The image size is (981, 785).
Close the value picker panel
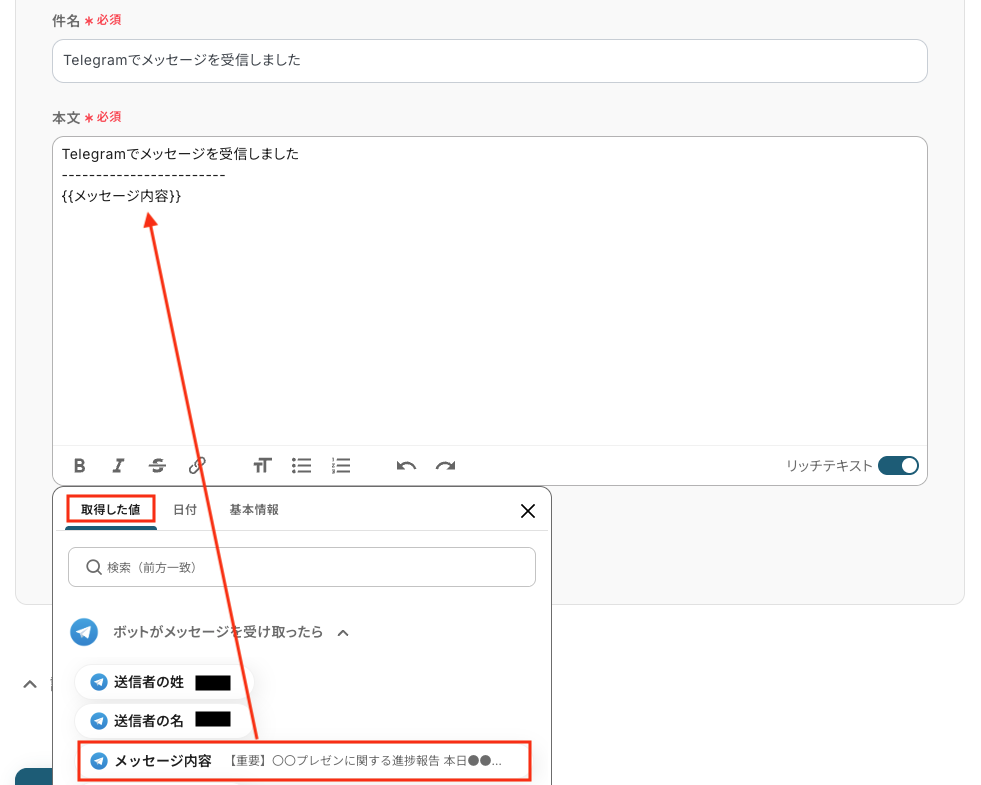click(527, 511)
